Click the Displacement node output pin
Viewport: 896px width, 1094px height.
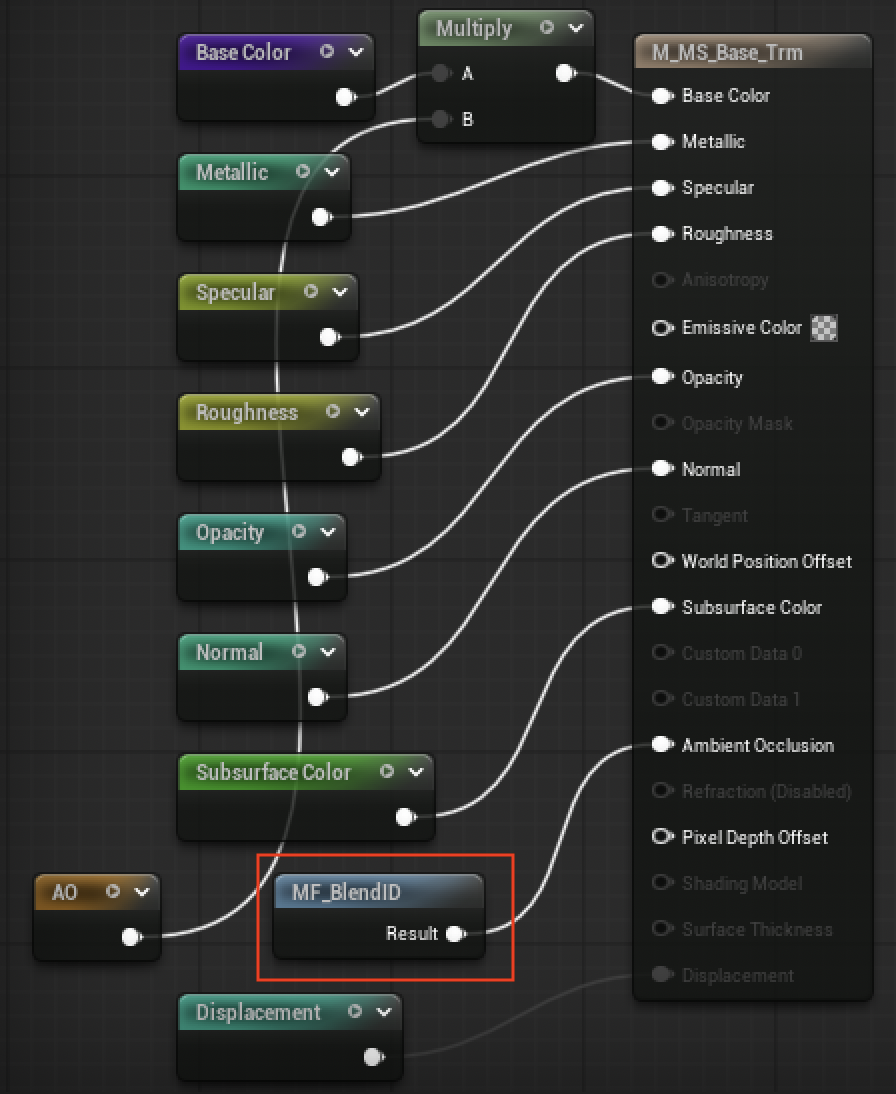tap(374, 1057)
